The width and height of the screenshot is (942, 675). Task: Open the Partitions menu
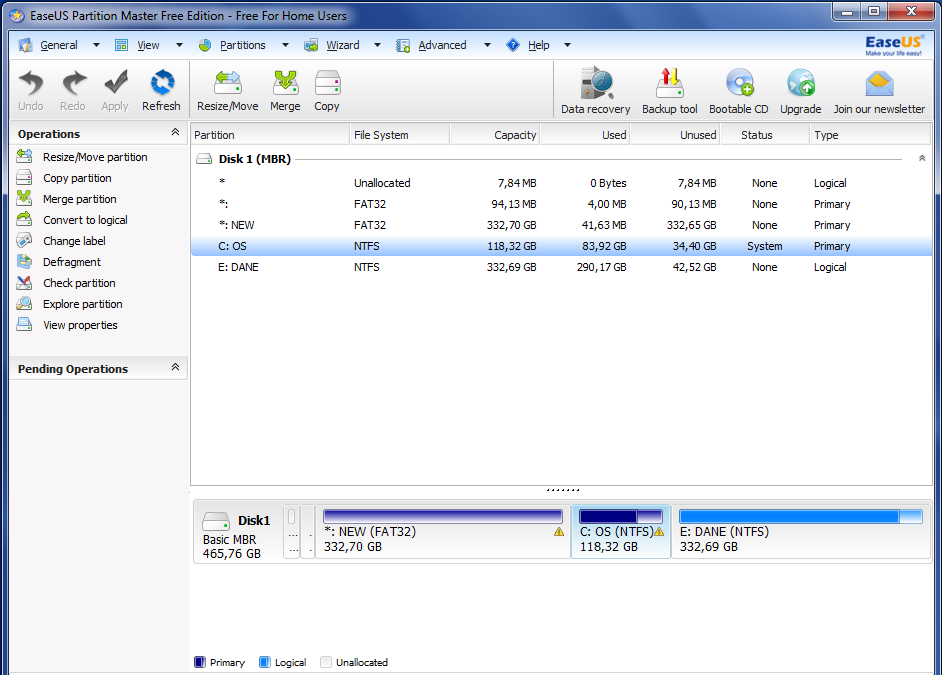pos(243,45)
